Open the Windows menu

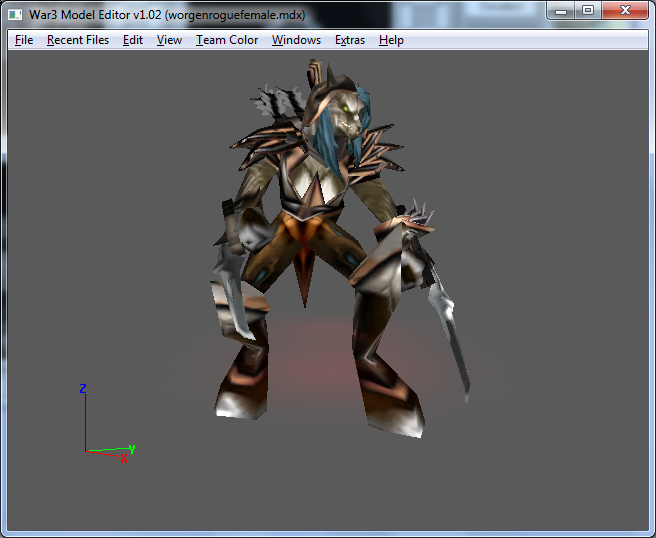(x=296, y=40)
